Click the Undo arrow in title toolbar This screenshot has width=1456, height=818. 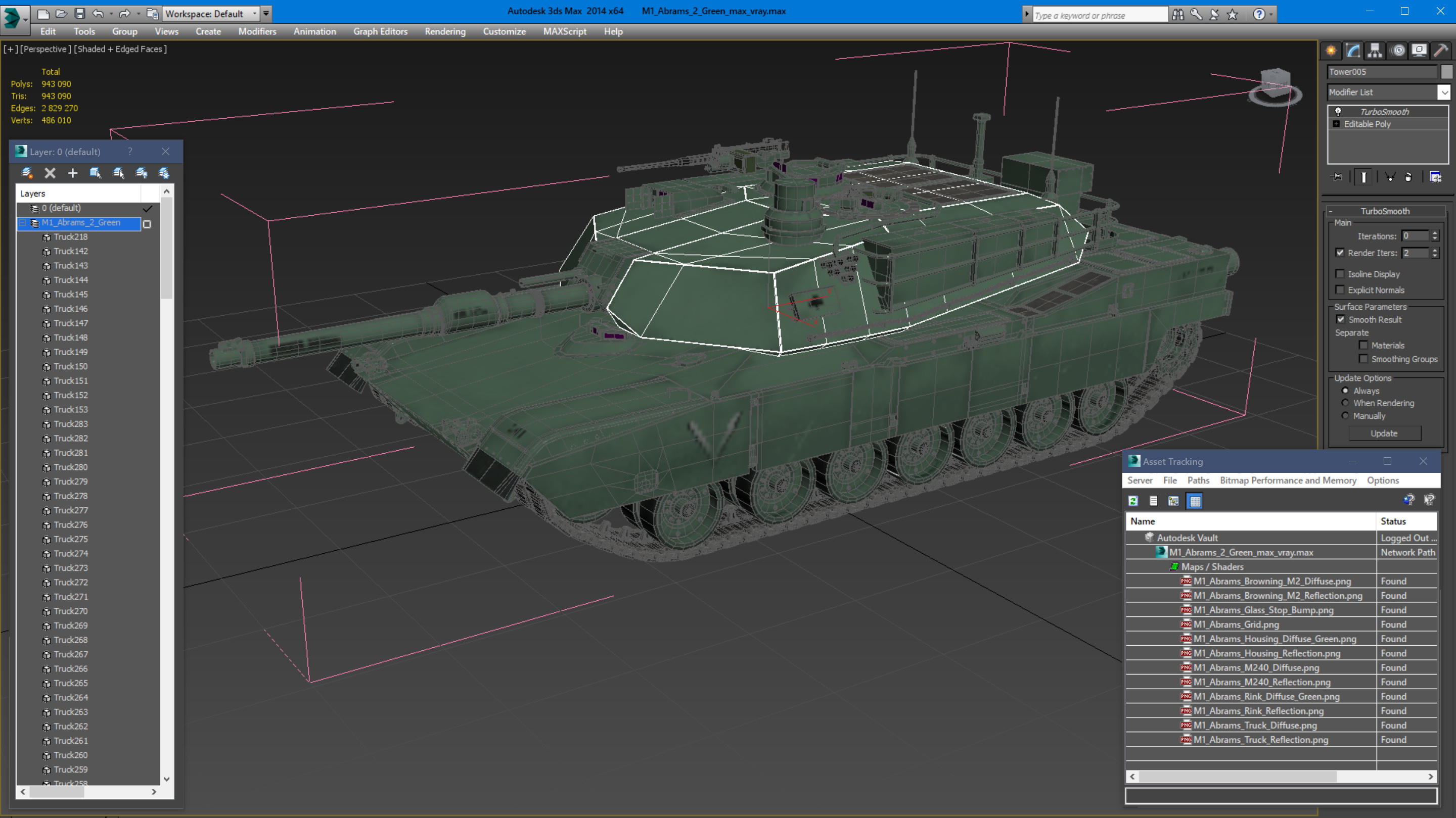[x=98, y=13]
